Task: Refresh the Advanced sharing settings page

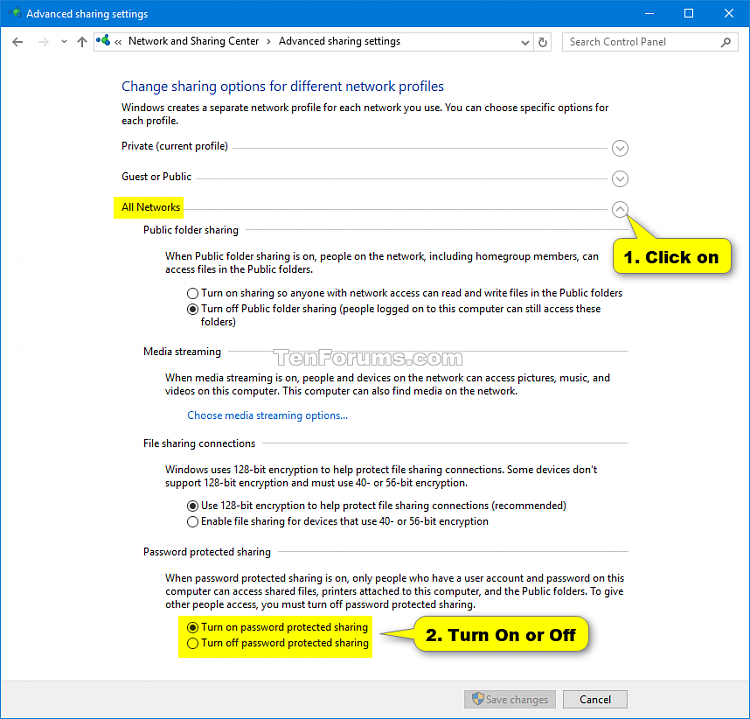Action: coord(542,43)
